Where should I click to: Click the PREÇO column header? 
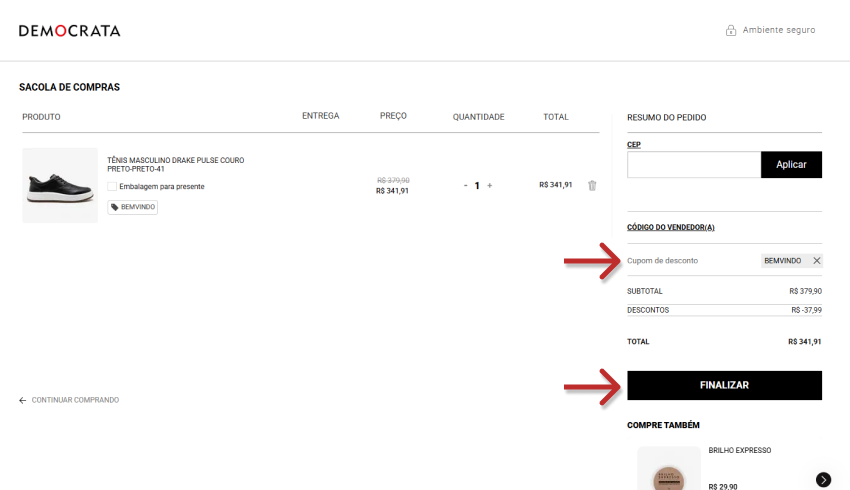[x=393, y=116]
